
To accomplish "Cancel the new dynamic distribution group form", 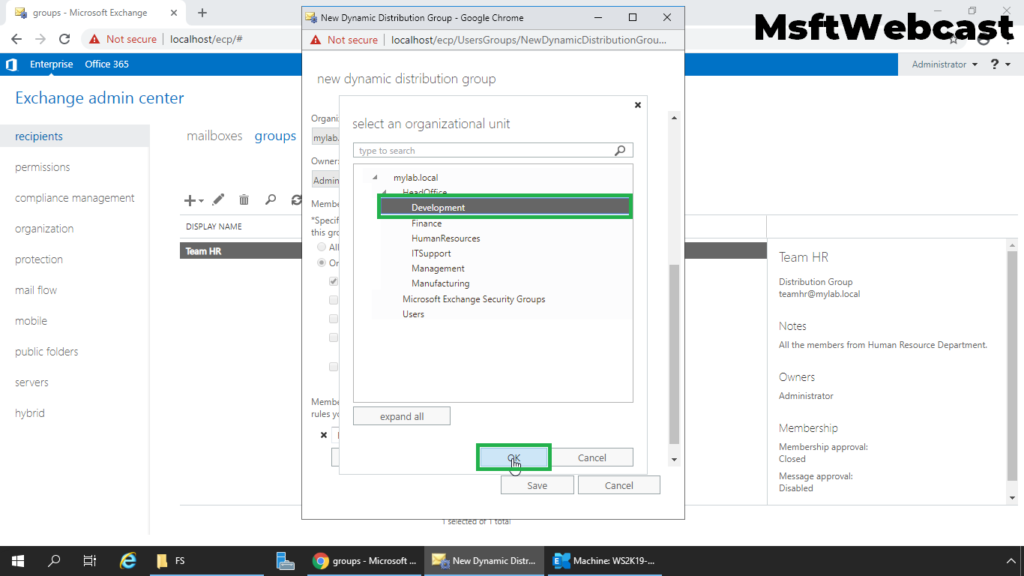I will (618, 485).
